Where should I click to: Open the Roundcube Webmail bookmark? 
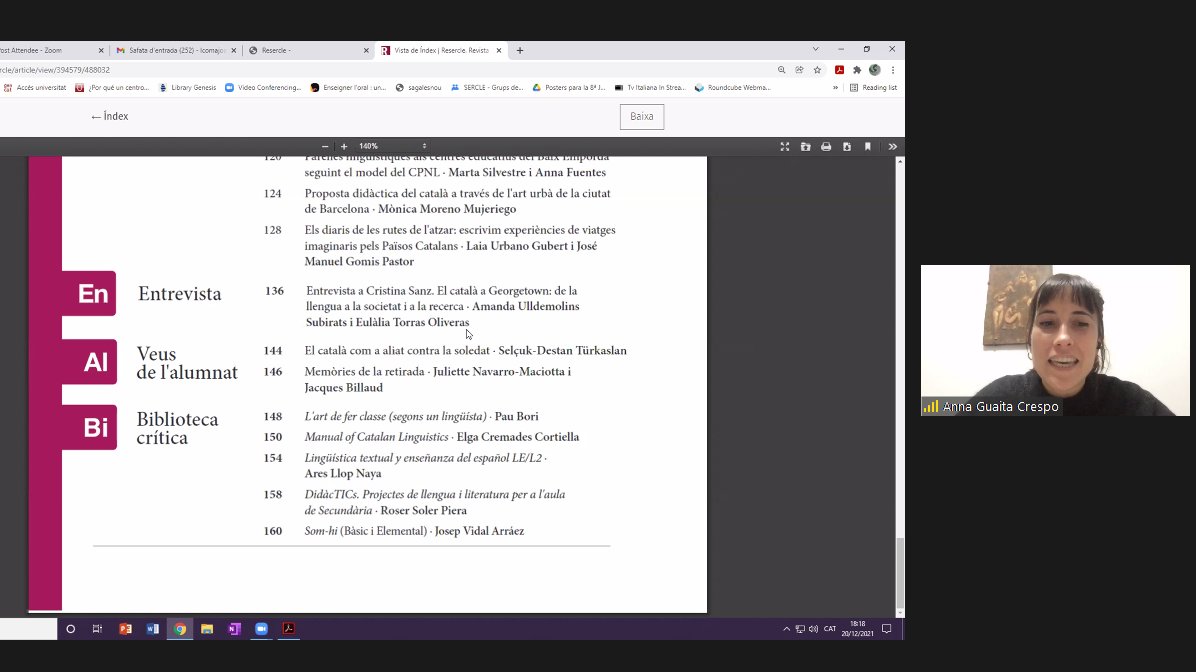pyautogui.click(x=732, y=88)
